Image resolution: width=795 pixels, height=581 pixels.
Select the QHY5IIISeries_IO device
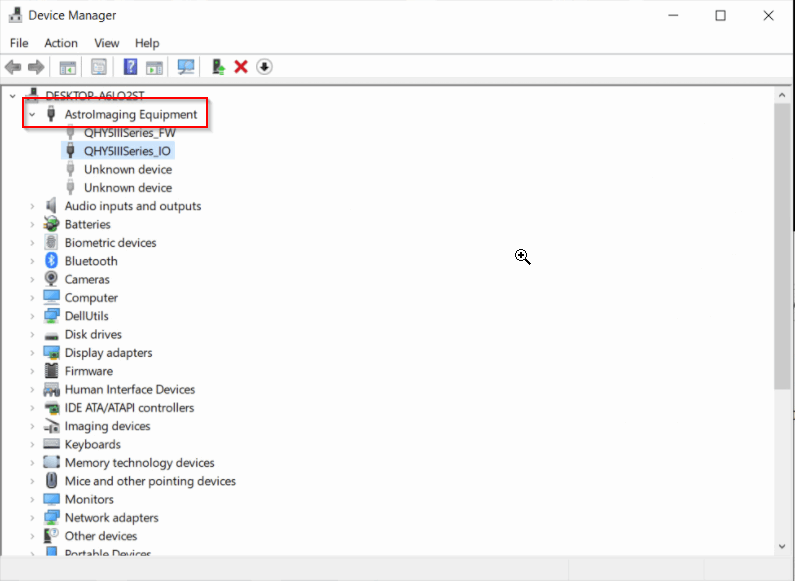127,151
